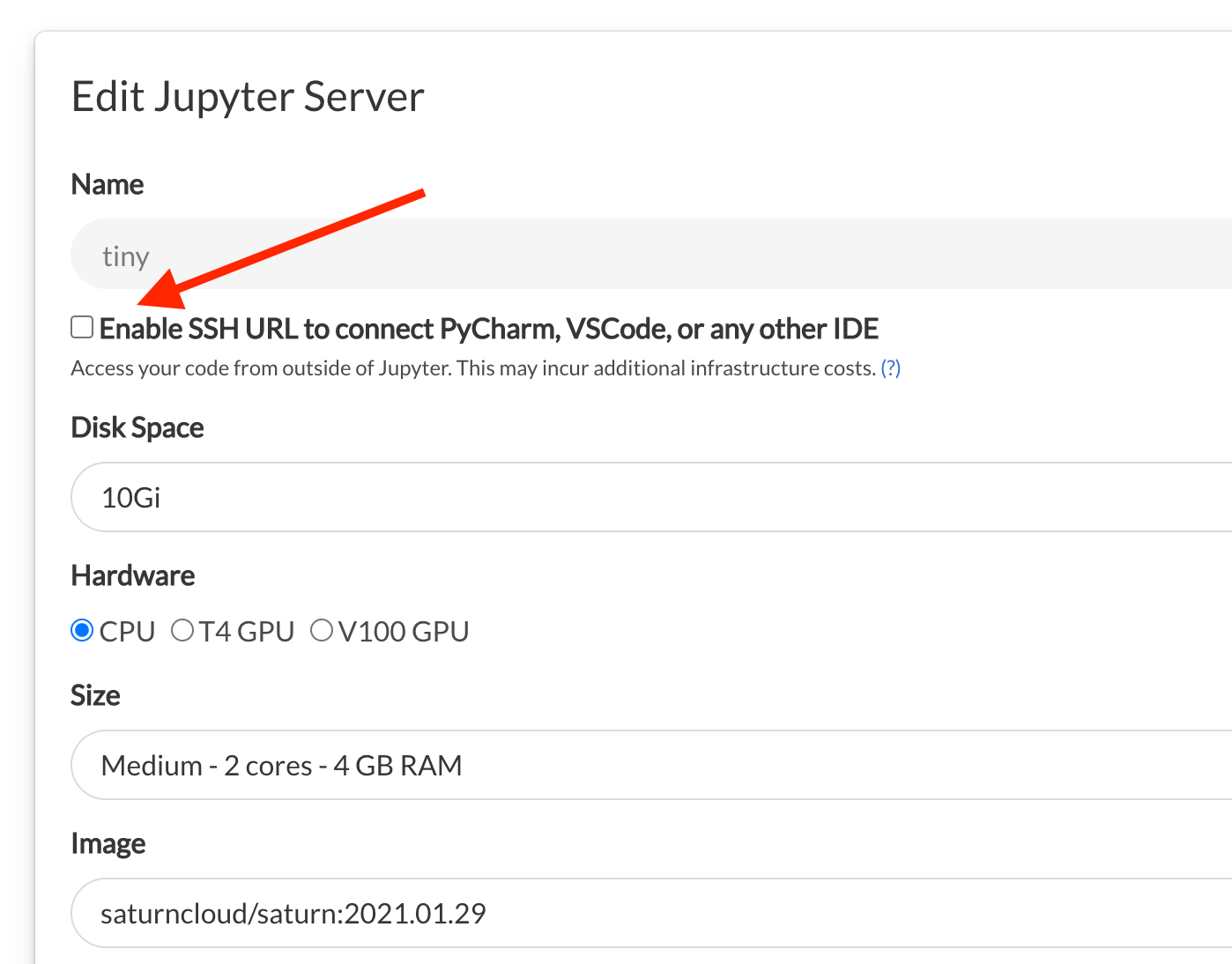Click the 'Enable SSH URL to connect' label text
1232x964 pixels.
coord(488,330)
